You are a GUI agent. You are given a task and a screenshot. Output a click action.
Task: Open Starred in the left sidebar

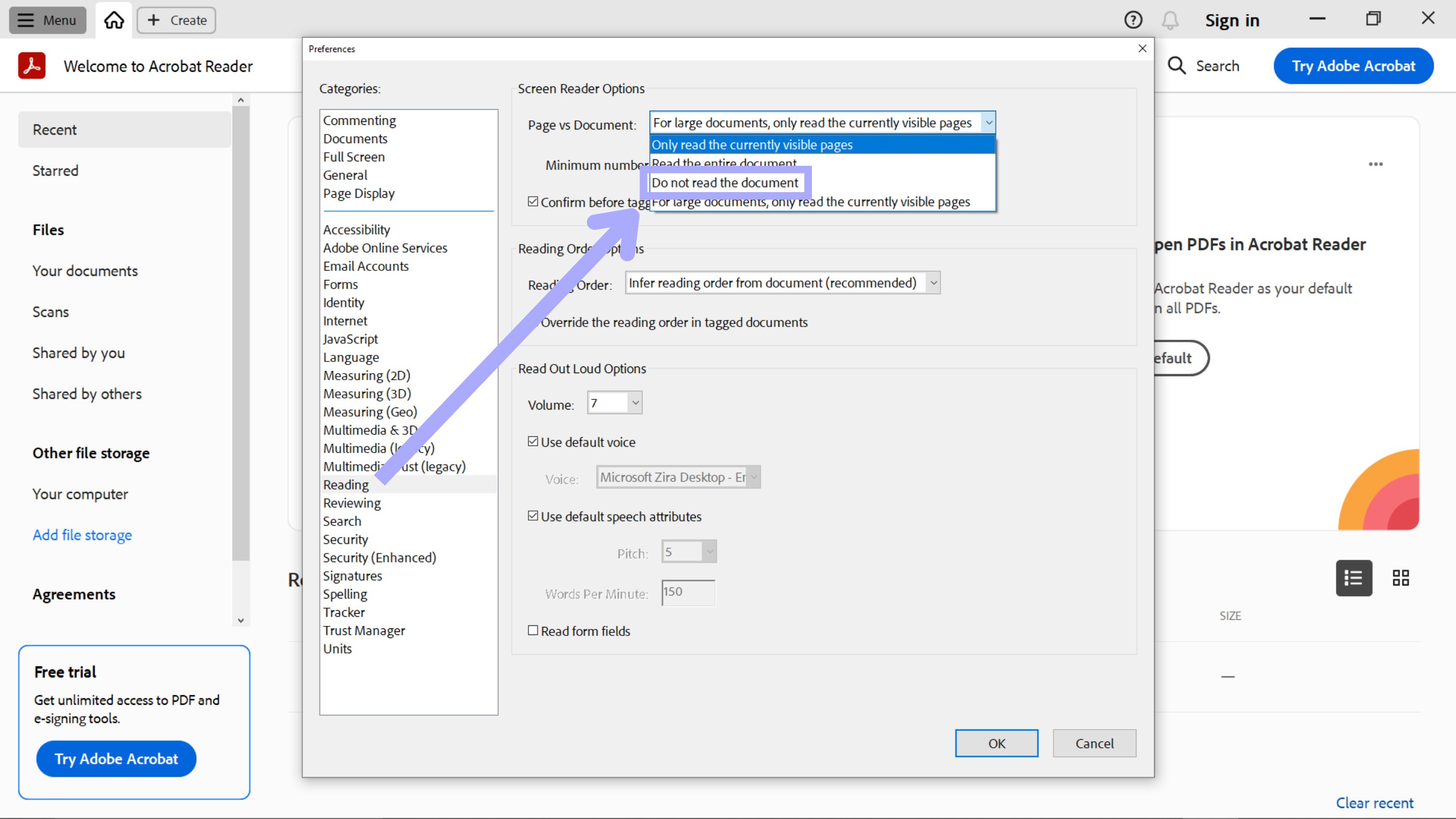coord(56,170)
